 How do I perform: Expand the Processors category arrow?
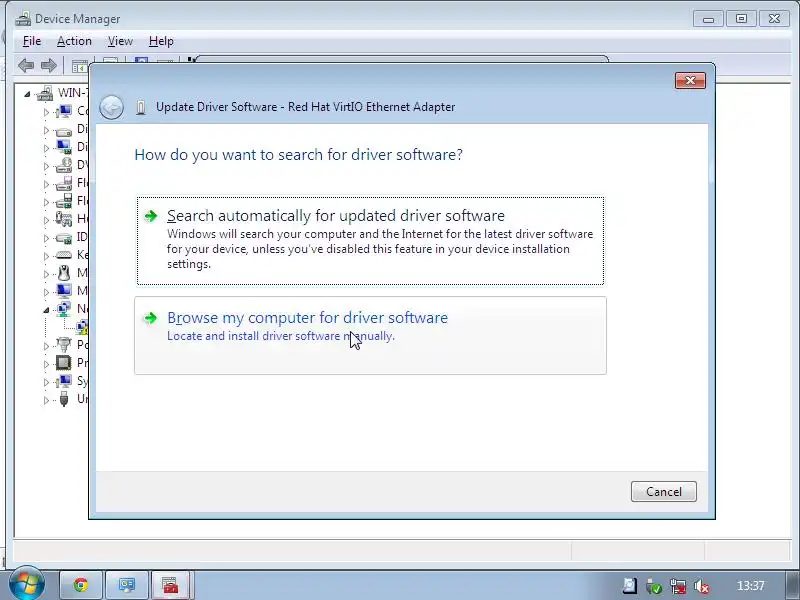pos(46,364)
